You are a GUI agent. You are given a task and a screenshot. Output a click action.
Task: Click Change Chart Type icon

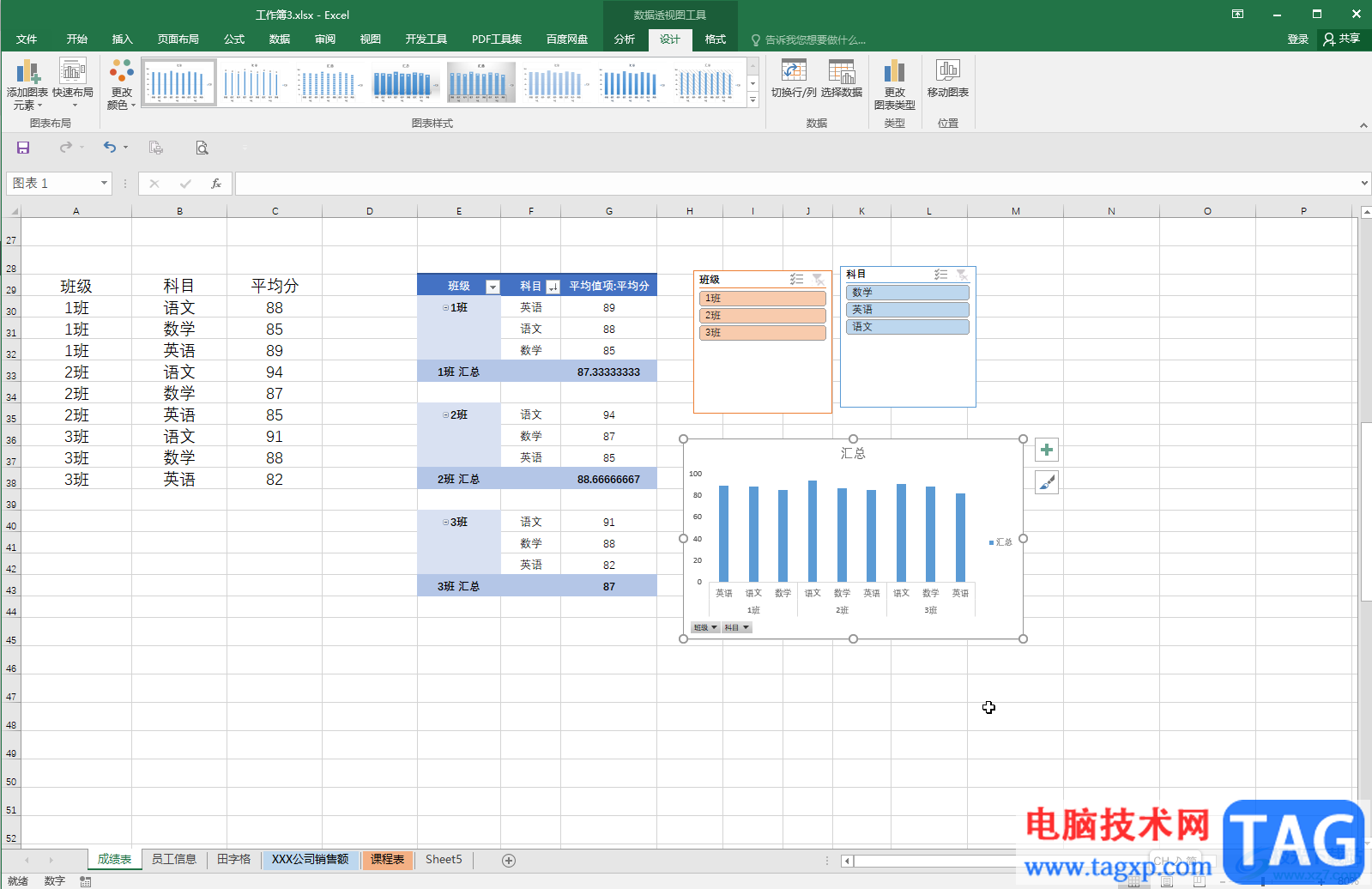coord(895,84)
